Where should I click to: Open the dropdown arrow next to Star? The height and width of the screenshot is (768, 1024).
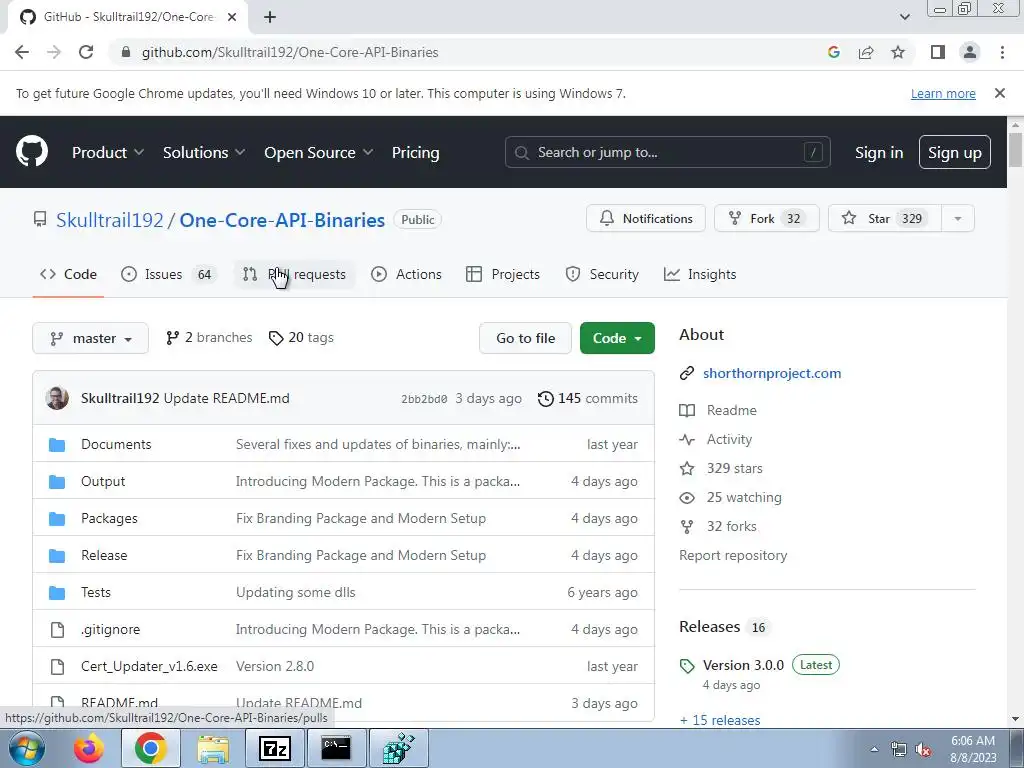point(957,218)
